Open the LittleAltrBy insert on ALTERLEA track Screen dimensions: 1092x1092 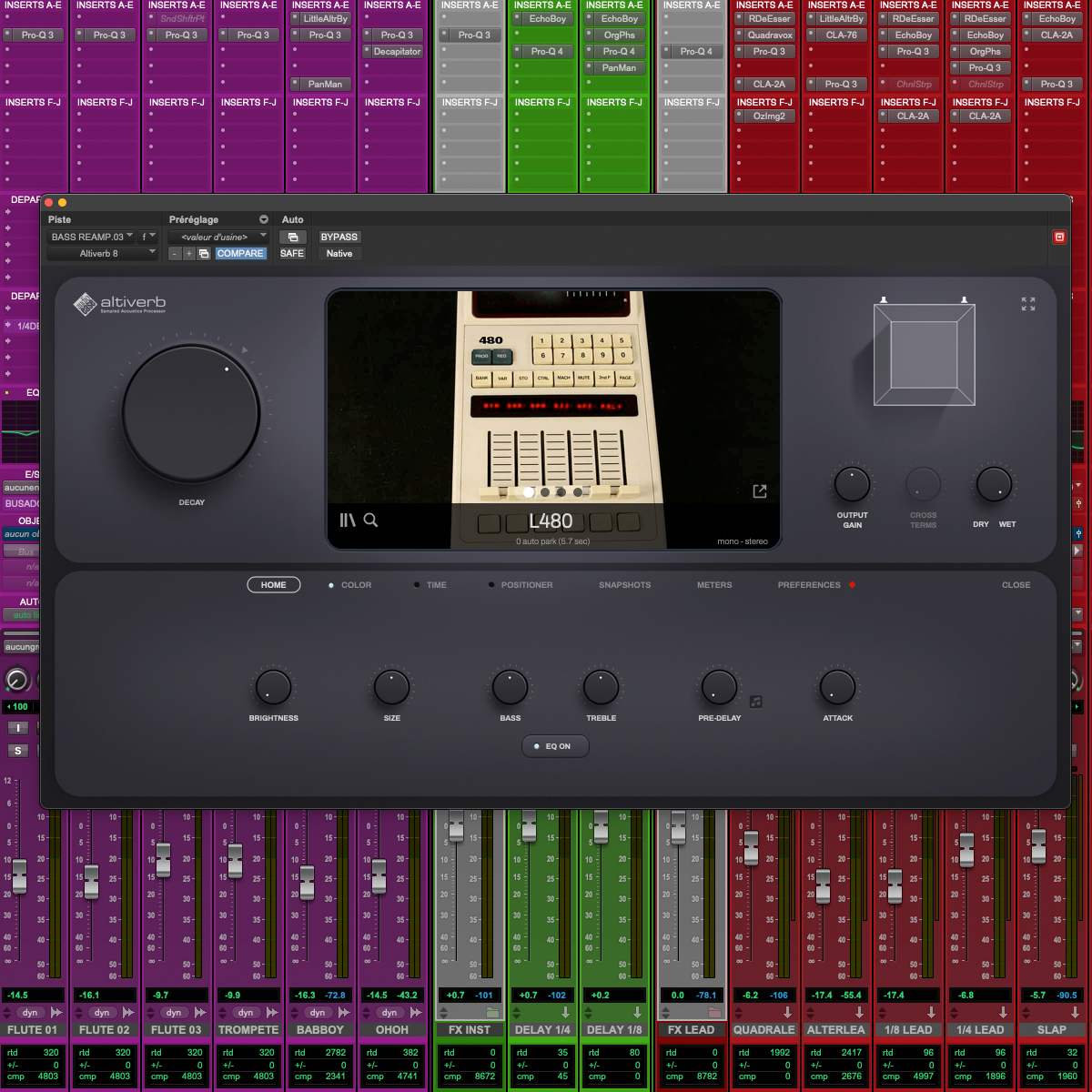836,19
